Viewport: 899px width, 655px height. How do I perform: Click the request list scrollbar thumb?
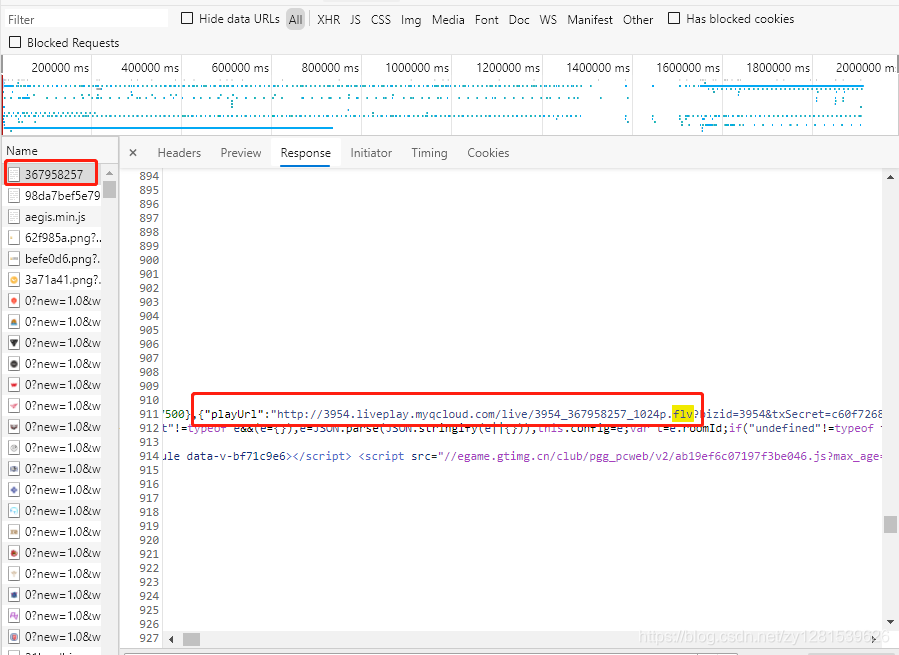(x=110, y=189)
